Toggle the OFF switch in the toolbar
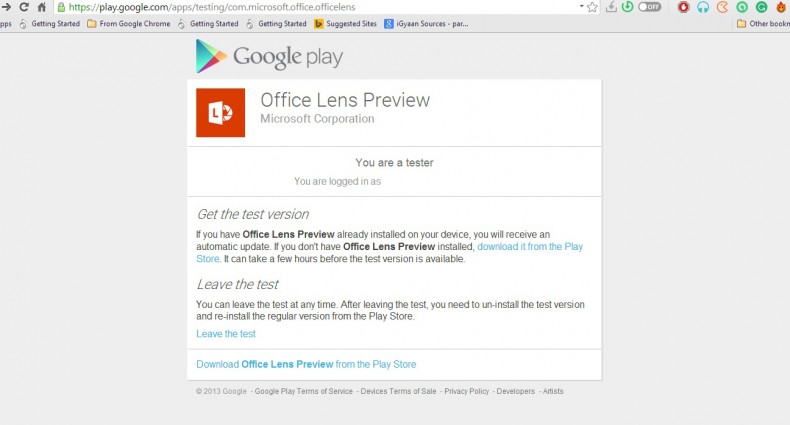The image size is (790, 425). (650, 6)
